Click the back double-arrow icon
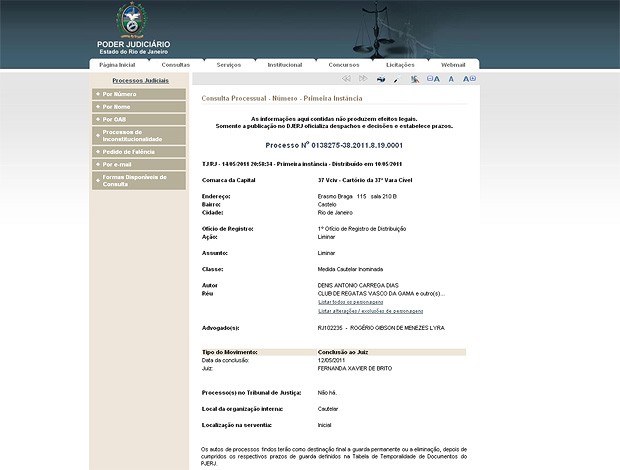Screen dimensions: 620x470 coord(347,78)
